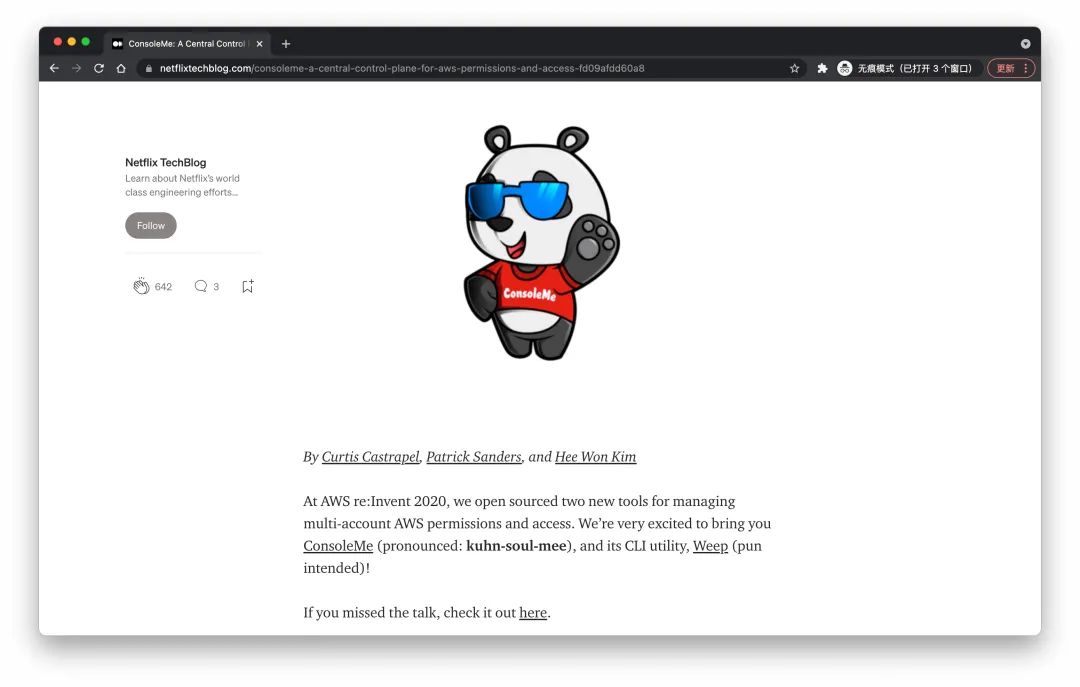The height and width of the screenshot is (687, 1080).
Task: Maximize the window with the green button
Action: 85,42
